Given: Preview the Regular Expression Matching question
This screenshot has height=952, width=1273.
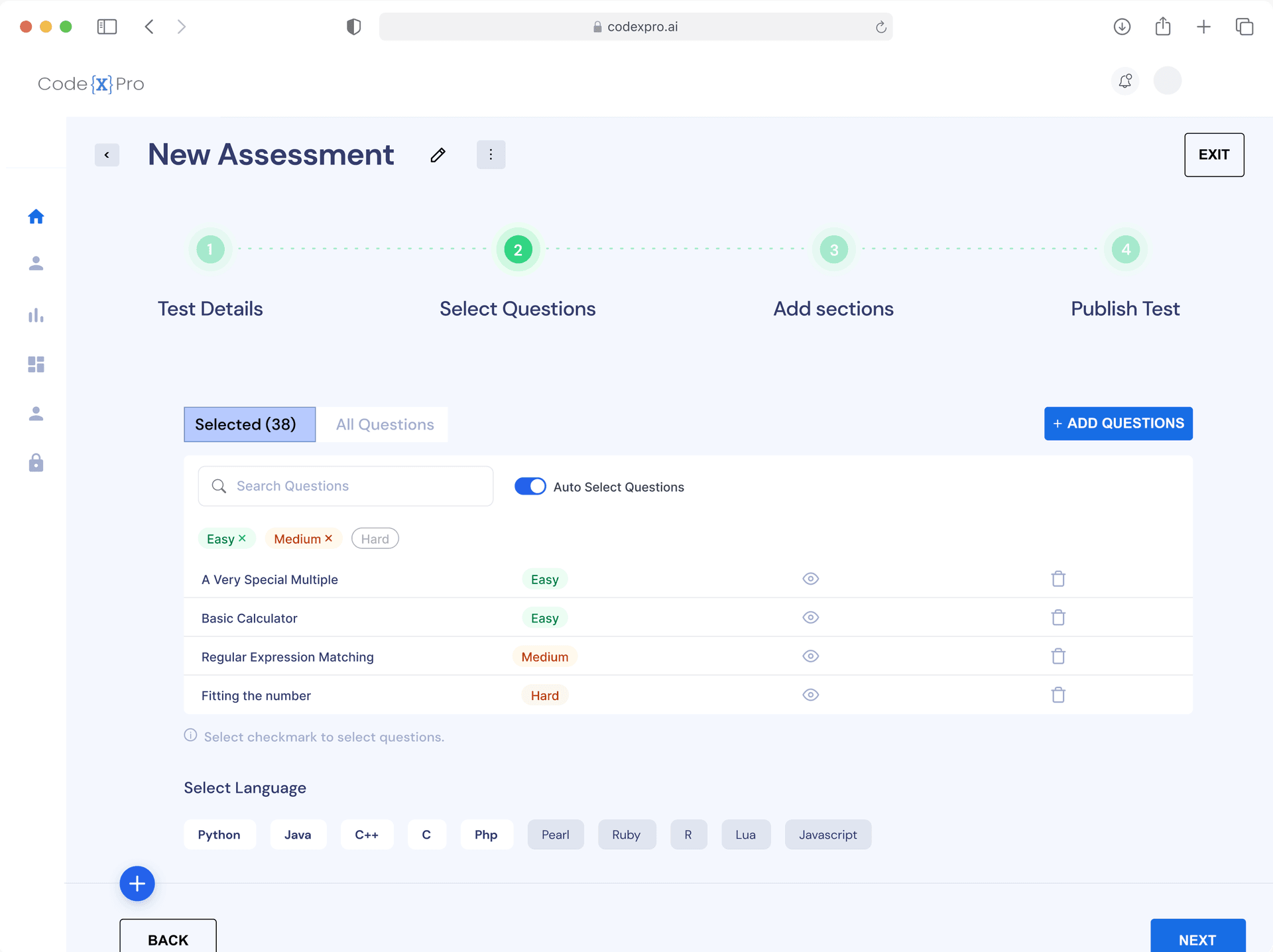Looking at the screenshot, I should point(810,656).
